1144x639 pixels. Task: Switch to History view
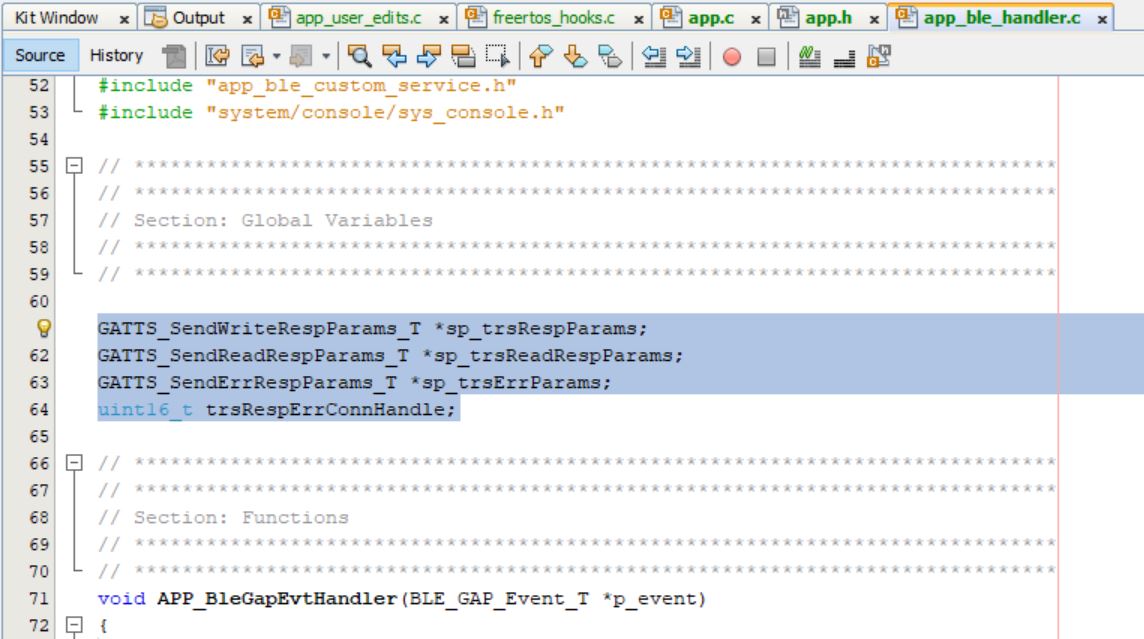tap(116, 56)
